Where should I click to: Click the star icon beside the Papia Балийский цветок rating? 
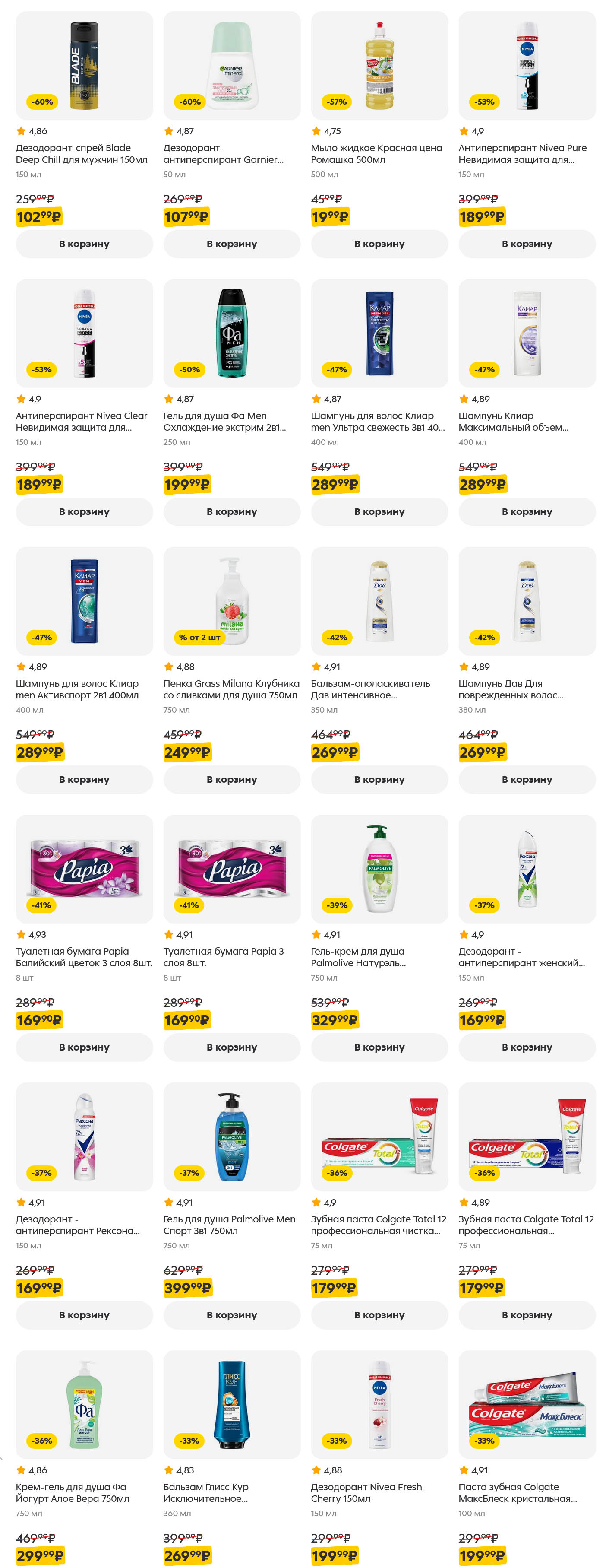tap(21, 934)
